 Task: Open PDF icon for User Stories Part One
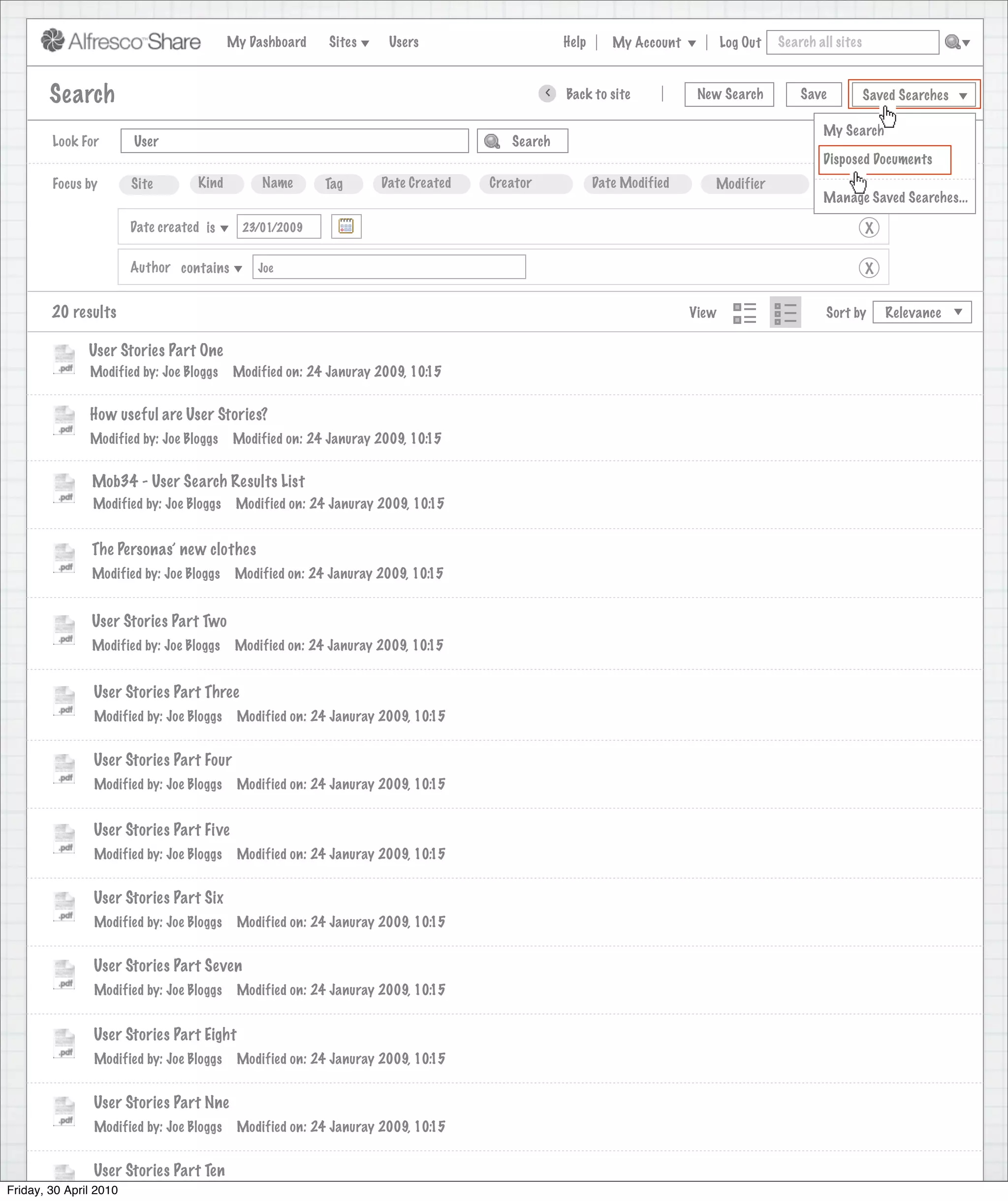click(x=64, y=360)
